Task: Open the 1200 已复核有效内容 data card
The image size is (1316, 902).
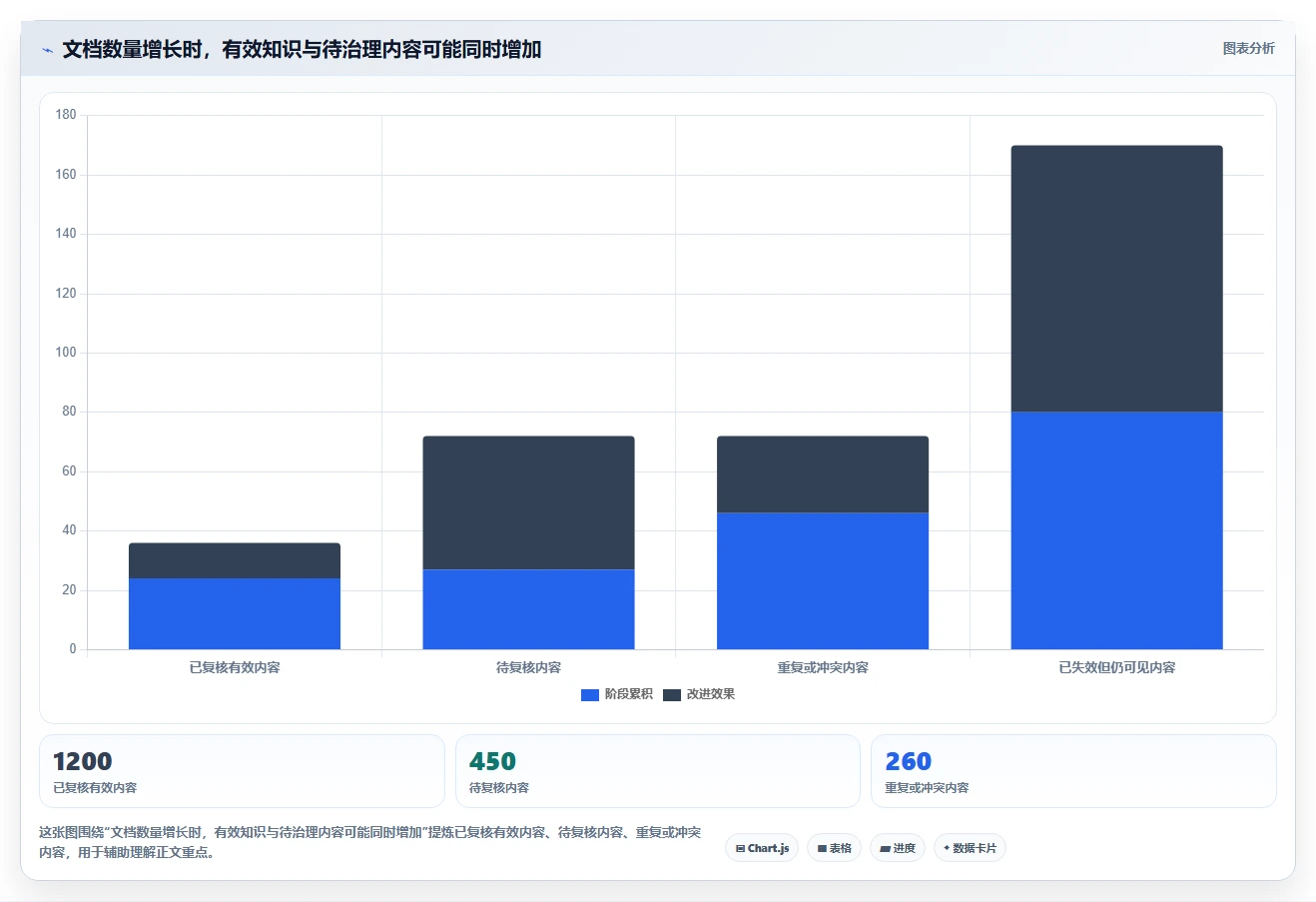Action: [242, 771]
